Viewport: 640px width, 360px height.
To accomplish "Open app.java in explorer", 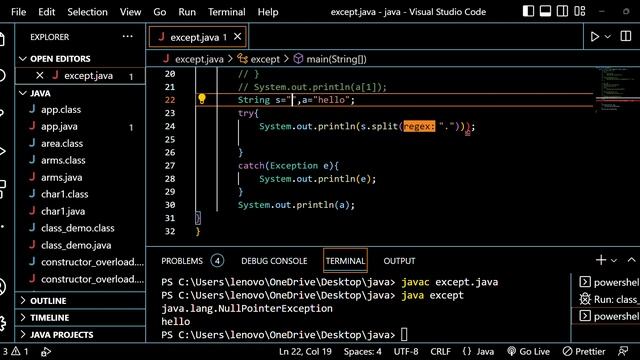I will [59, 127].
